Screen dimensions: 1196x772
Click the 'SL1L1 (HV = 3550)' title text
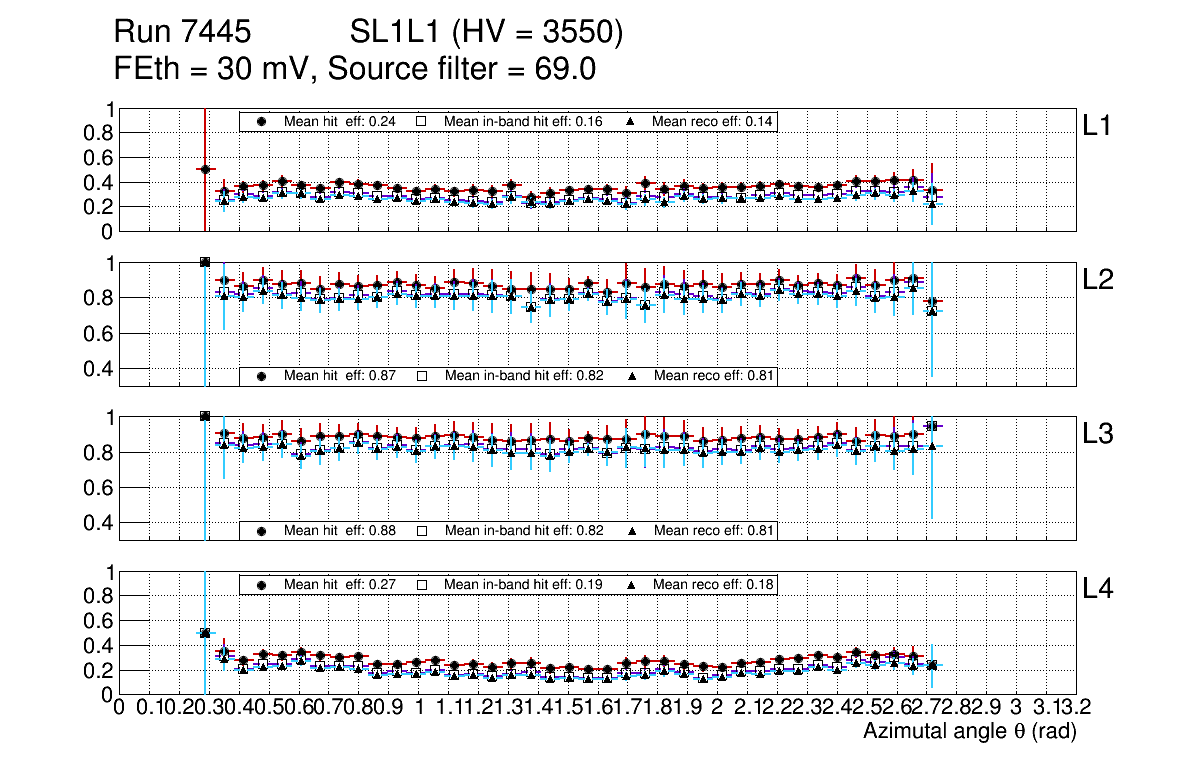point(486,33)
